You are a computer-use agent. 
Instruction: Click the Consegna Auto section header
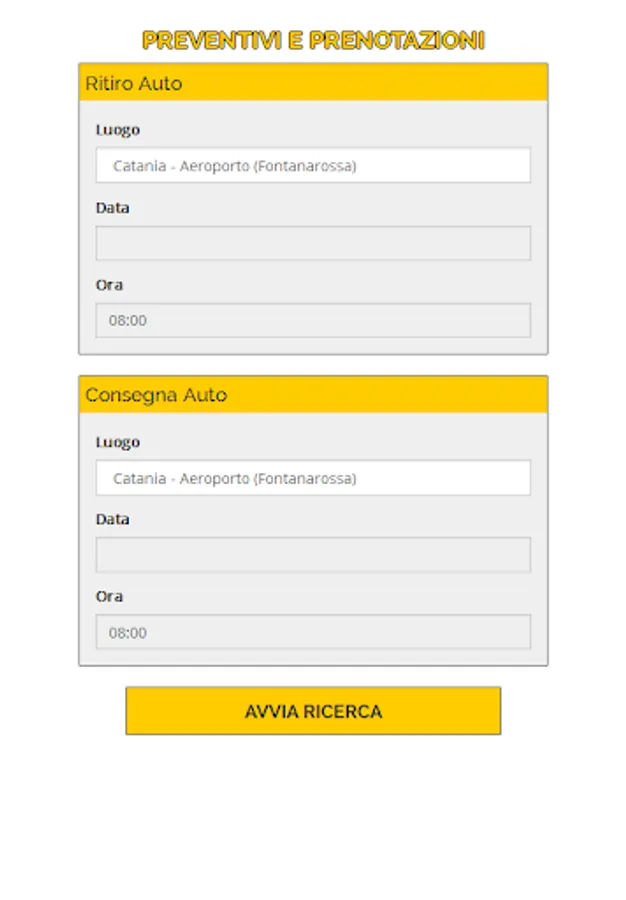312,395
